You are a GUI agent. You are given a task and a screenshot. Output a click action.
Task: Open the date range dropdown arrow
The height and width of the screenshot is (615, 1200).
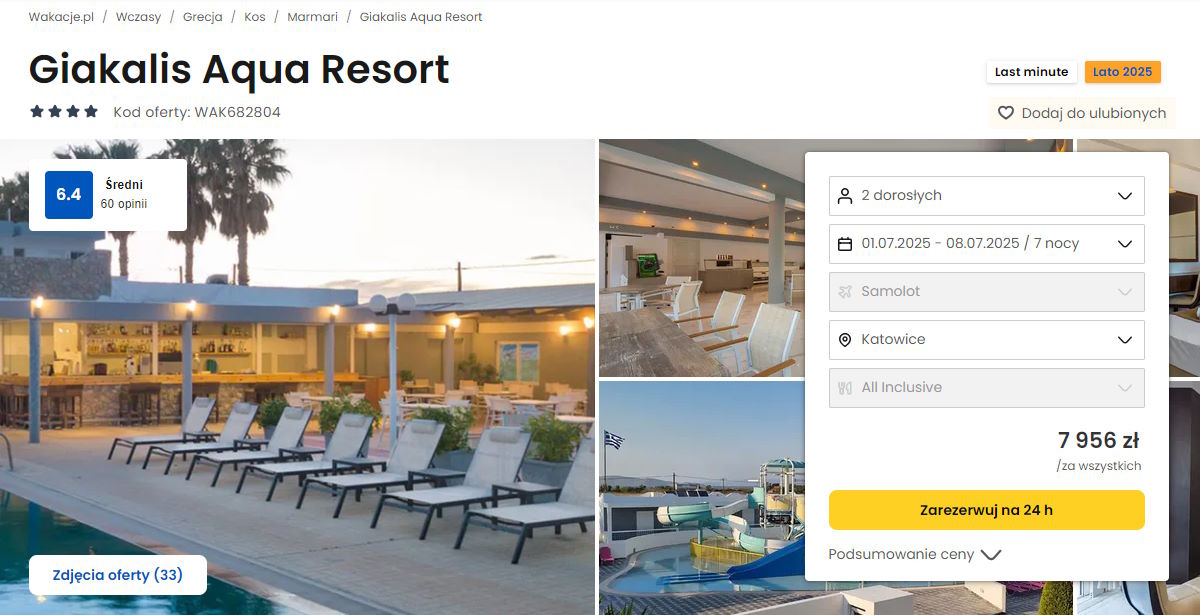tap(1125, 244)
